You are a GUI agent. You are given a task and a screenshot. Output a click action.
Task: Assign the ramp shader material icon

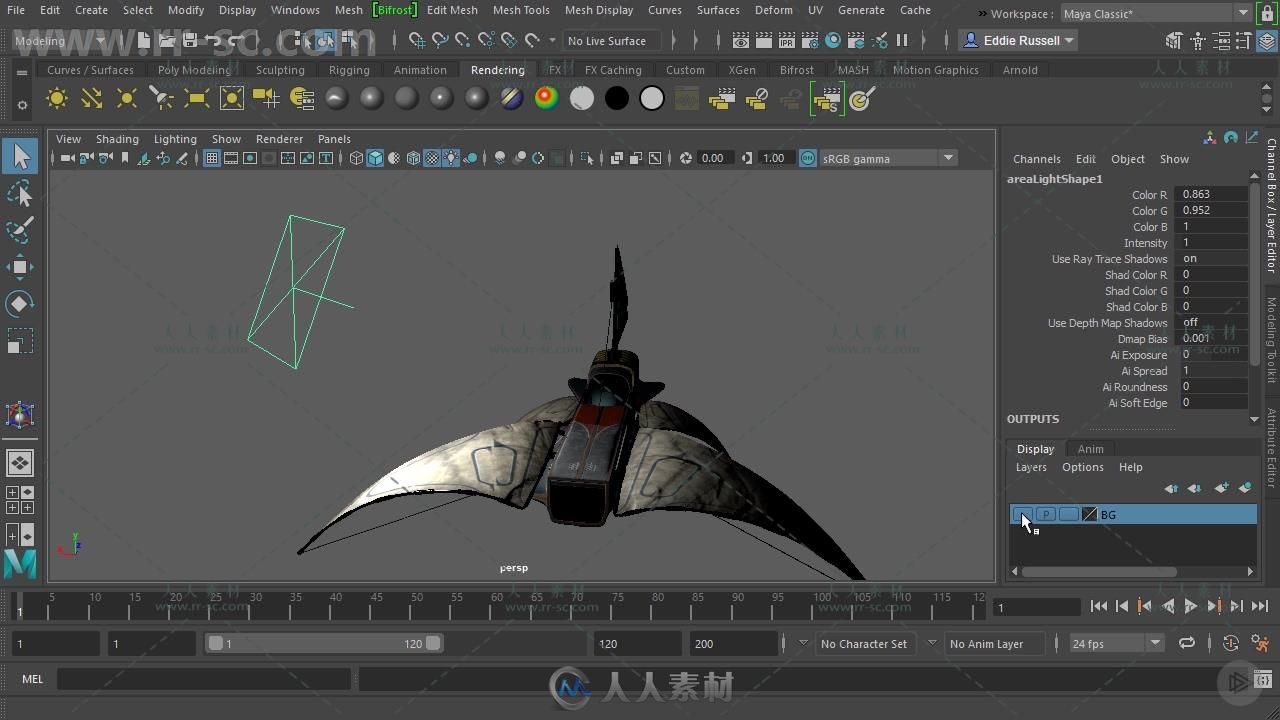tap(547, 98)
